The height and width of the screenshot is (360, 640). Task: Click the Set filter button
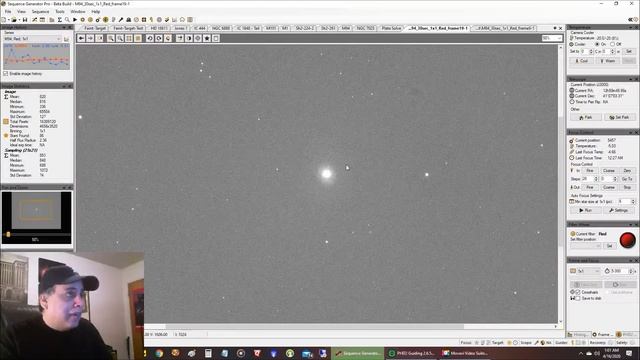tap(609, 246)
